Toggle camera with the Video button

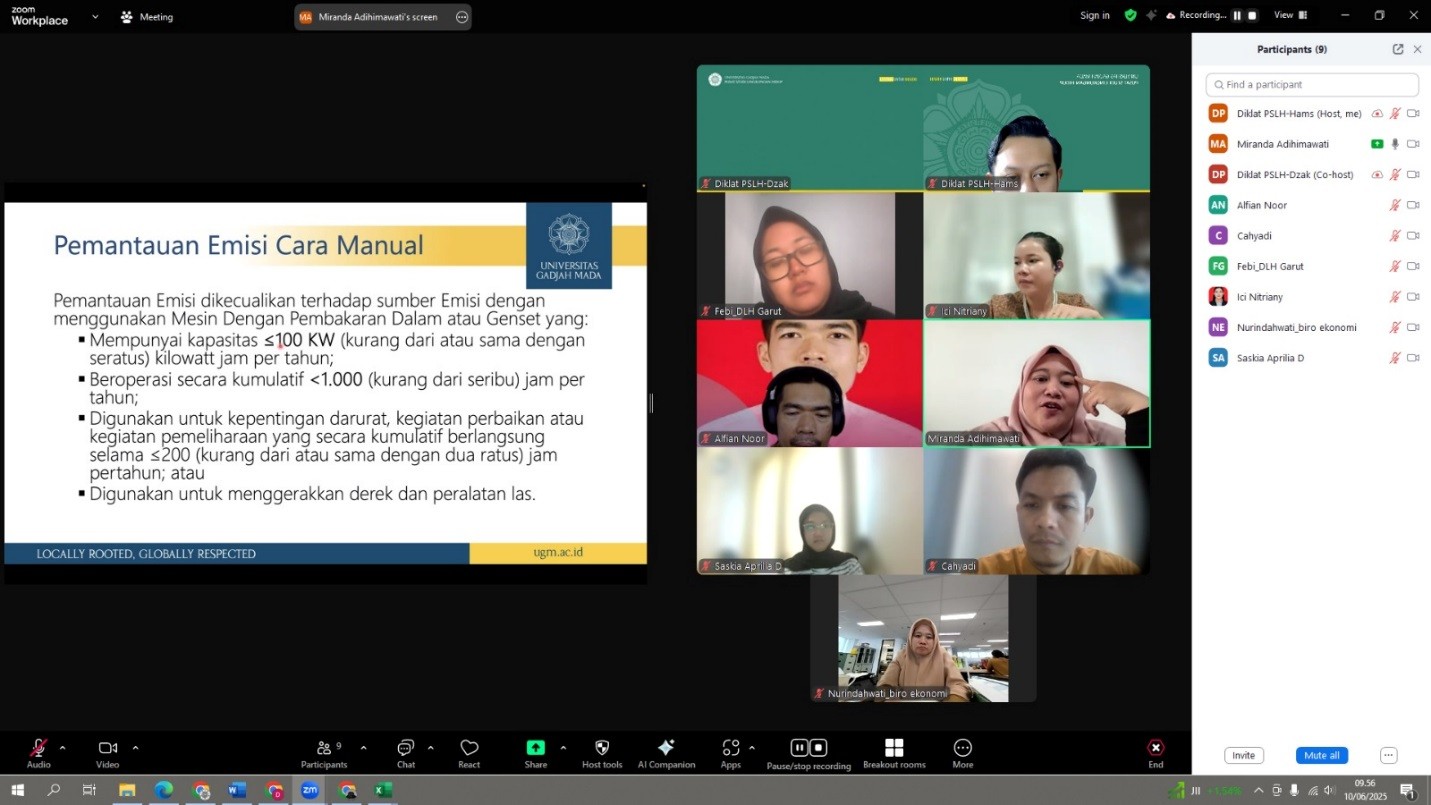[107, 748]
